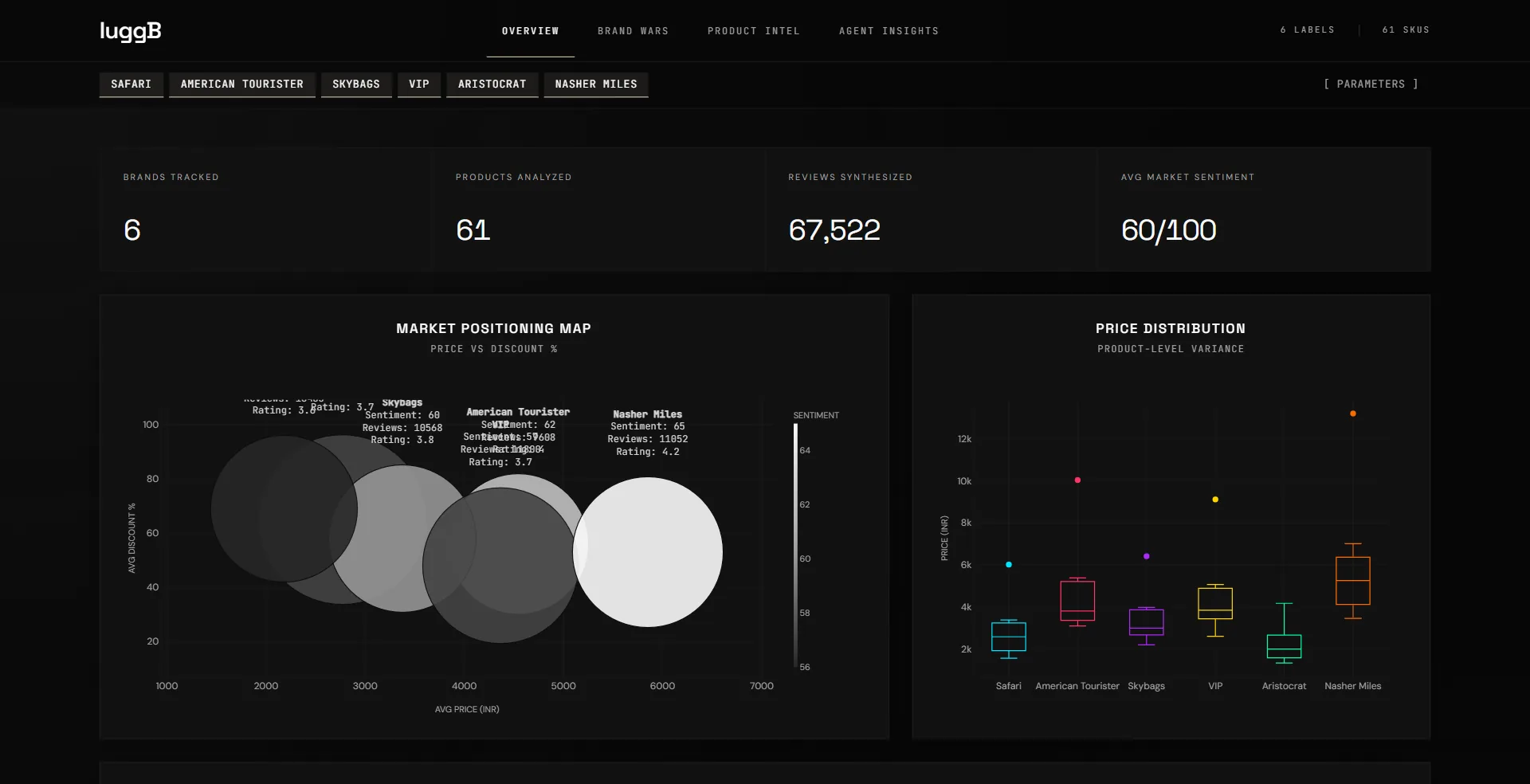Open the Agent Insights tab

click(889, 31)
